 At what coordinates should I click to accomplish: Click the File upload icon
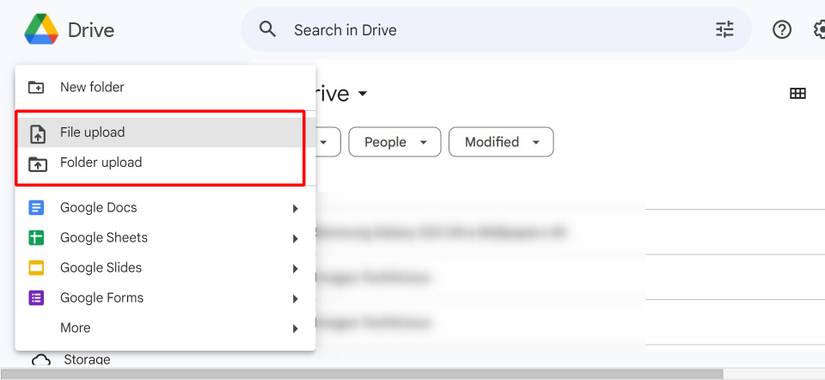[37, 133]
